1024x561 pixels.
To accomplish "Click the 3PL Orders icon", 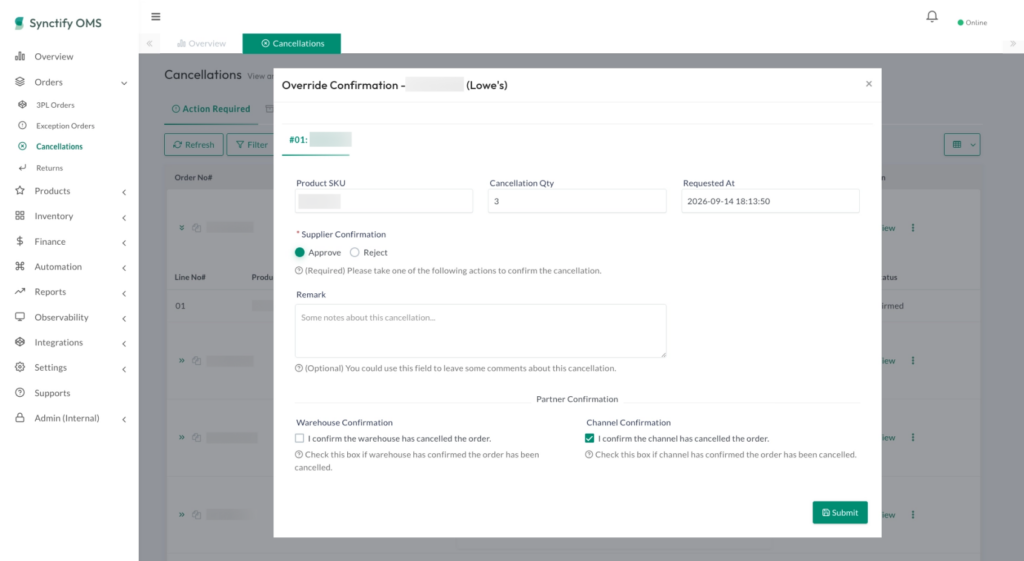I will (x=22, y=104).
